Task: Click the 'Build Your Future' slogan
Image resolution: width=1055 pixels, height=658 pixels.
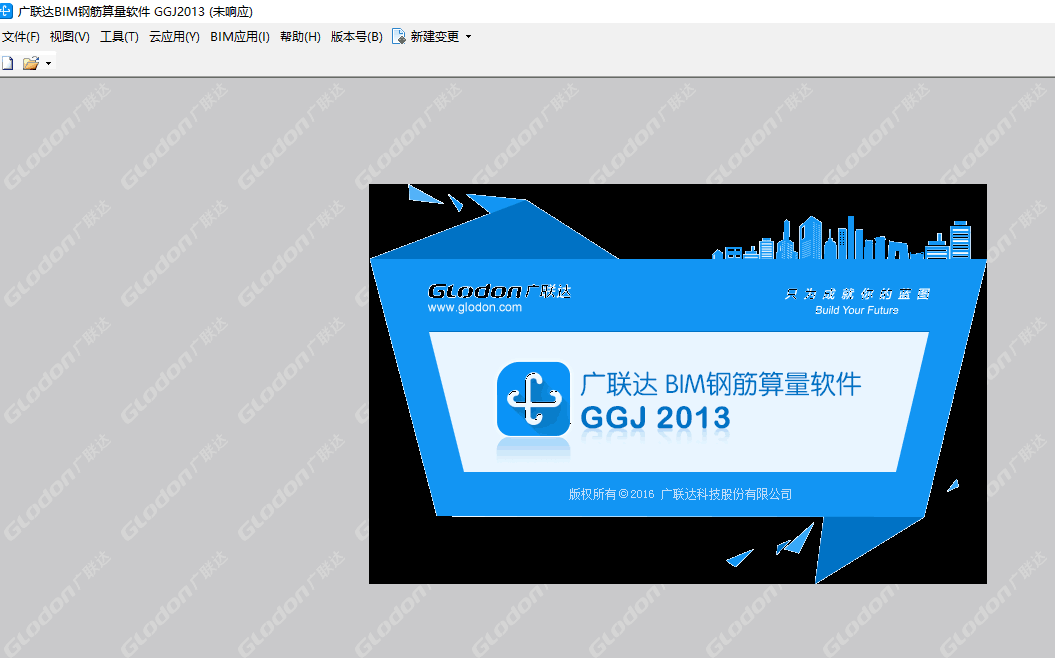Action: [857, 310]
